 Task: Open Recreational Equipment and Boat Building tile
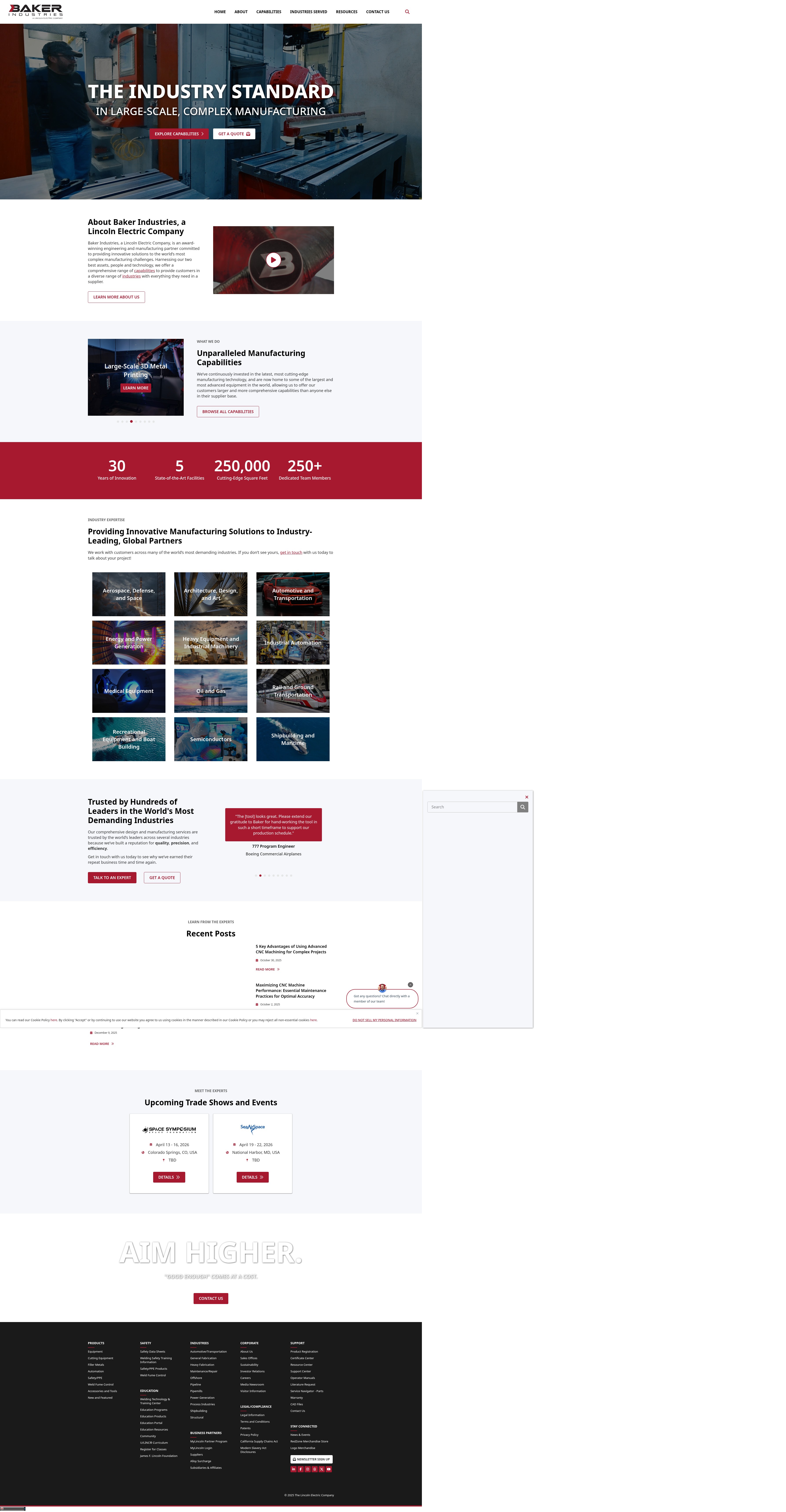pyautogui.click(x=129, y=739)
